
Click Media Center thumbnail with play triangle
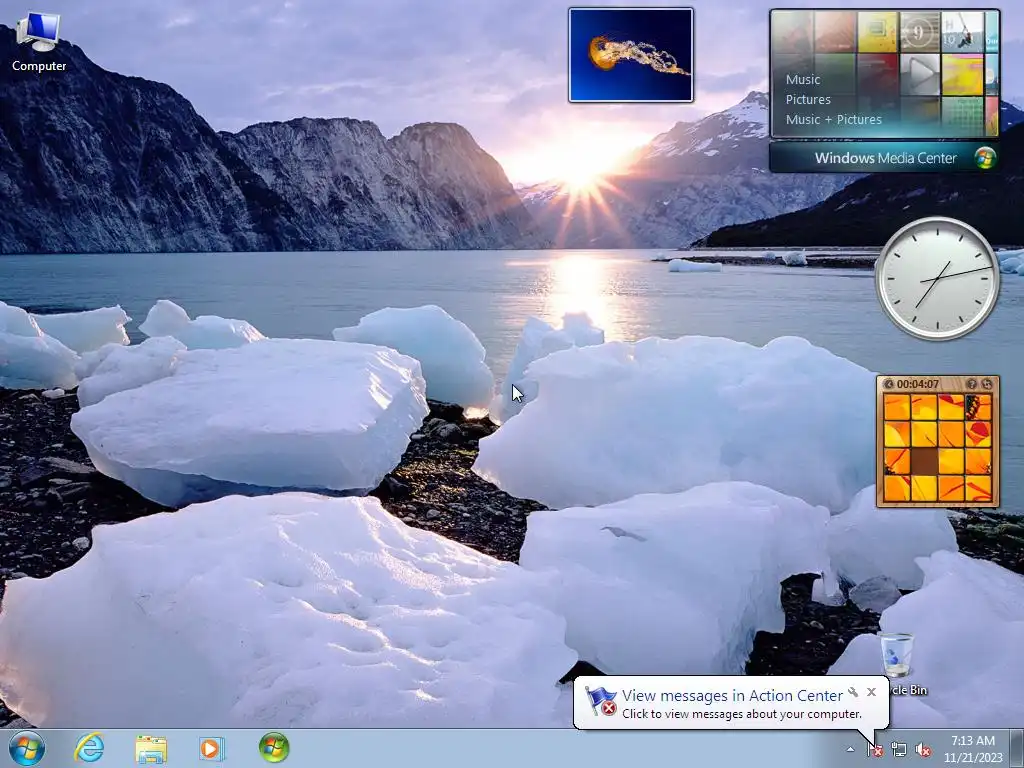coord(920,74)
